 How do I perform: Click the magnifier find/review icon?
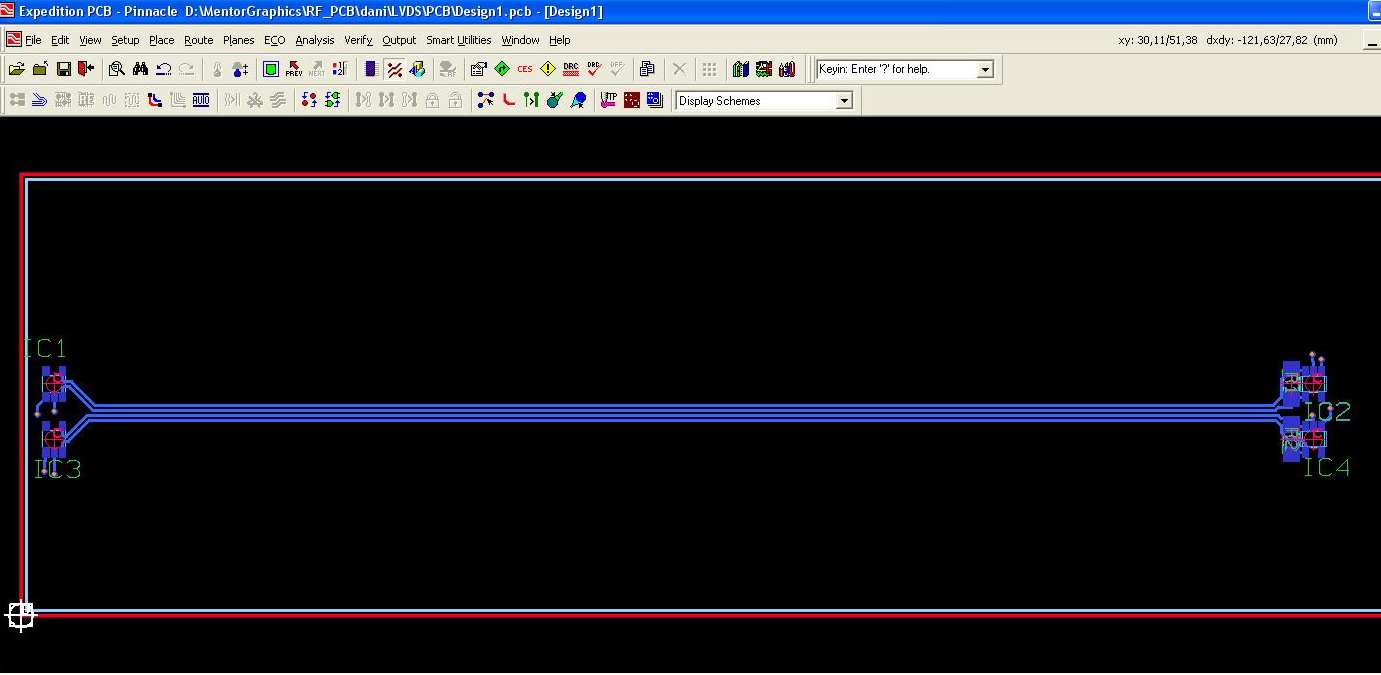[117, 69]
